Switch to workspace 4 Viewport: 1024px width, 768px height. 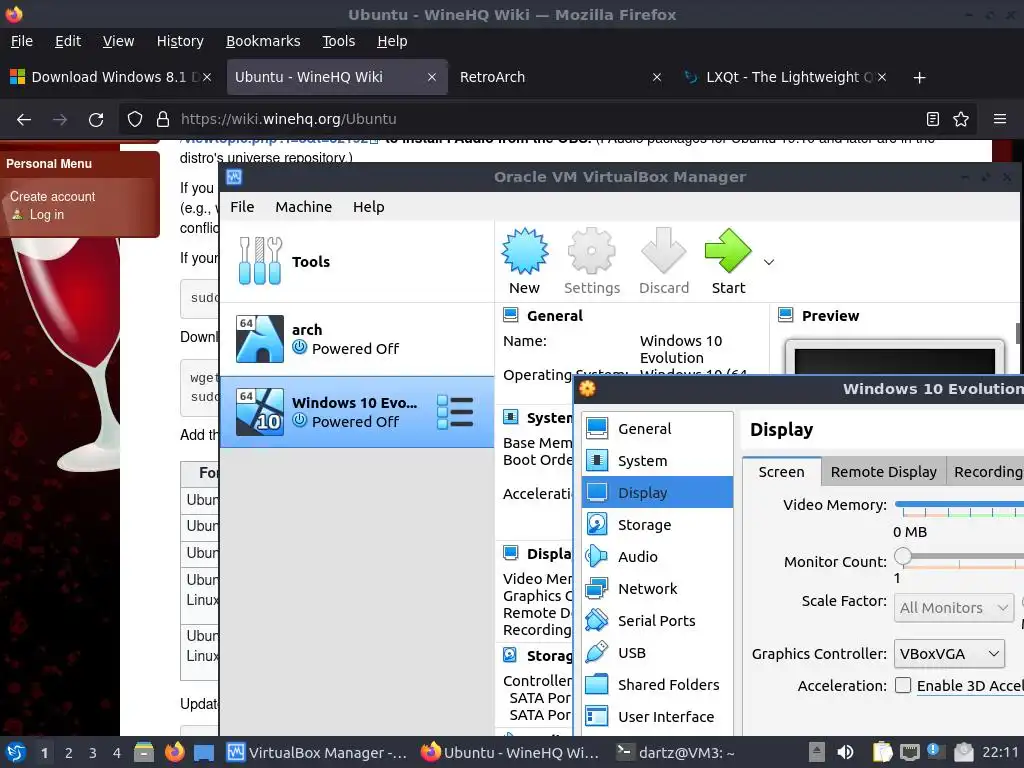click(117, 753)
